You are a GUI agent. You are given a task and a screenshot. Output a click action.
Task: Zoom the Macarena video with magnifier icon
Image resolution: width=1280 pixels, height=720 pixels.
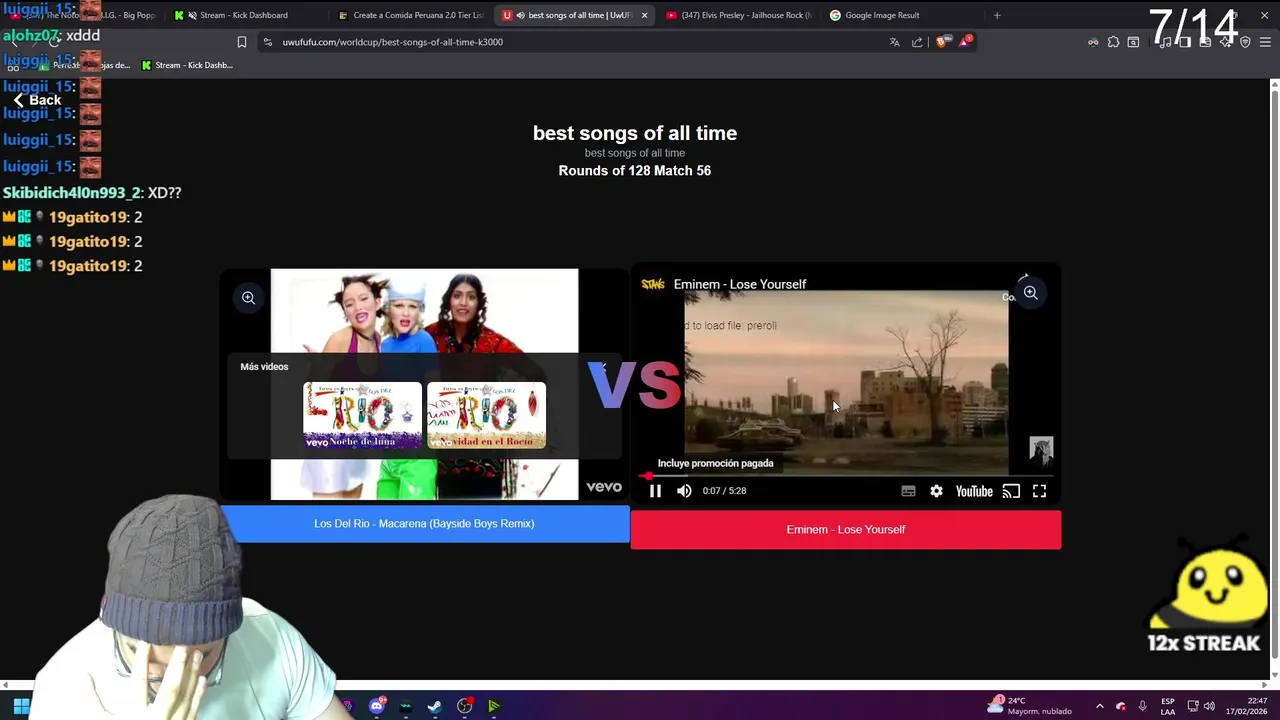point(248,297)
